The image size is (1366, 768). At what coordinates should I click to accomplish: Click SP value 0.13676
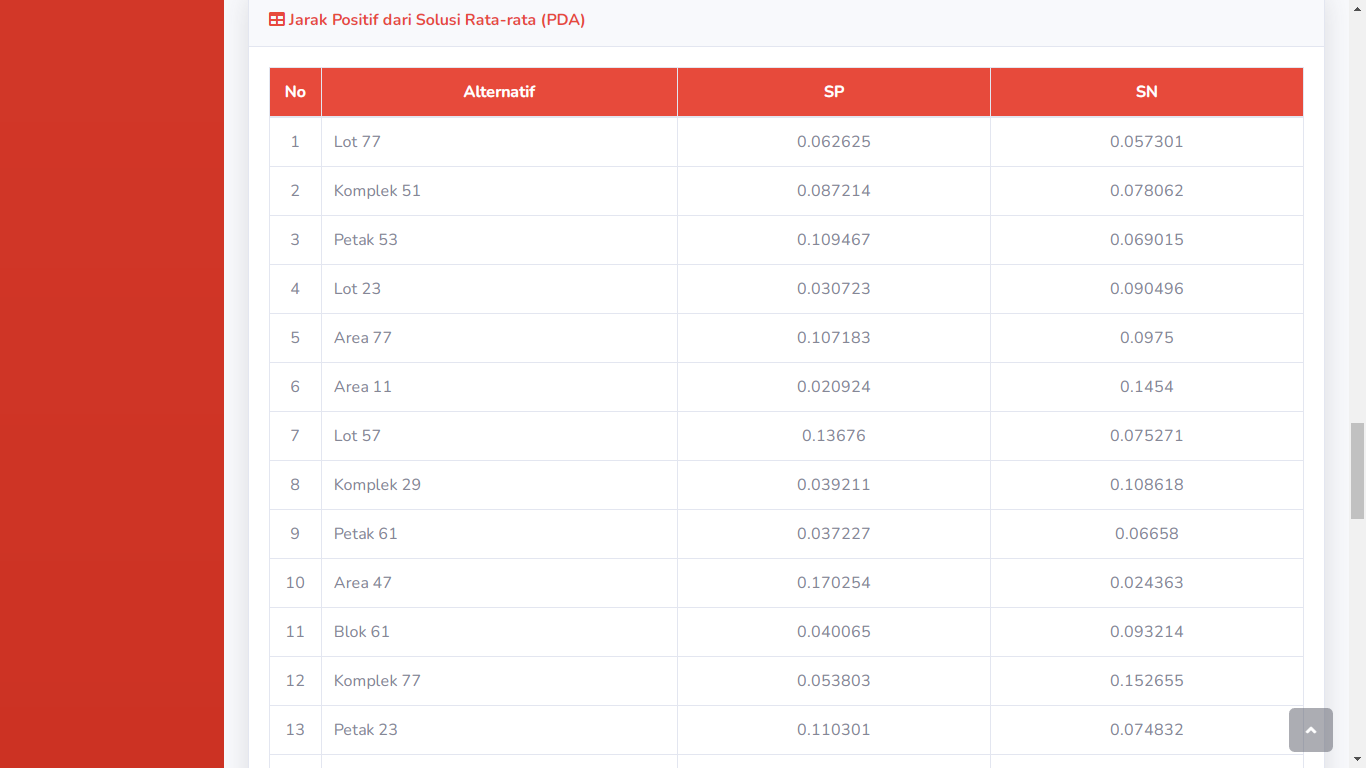pyautogui.click(x=834, y=436)
